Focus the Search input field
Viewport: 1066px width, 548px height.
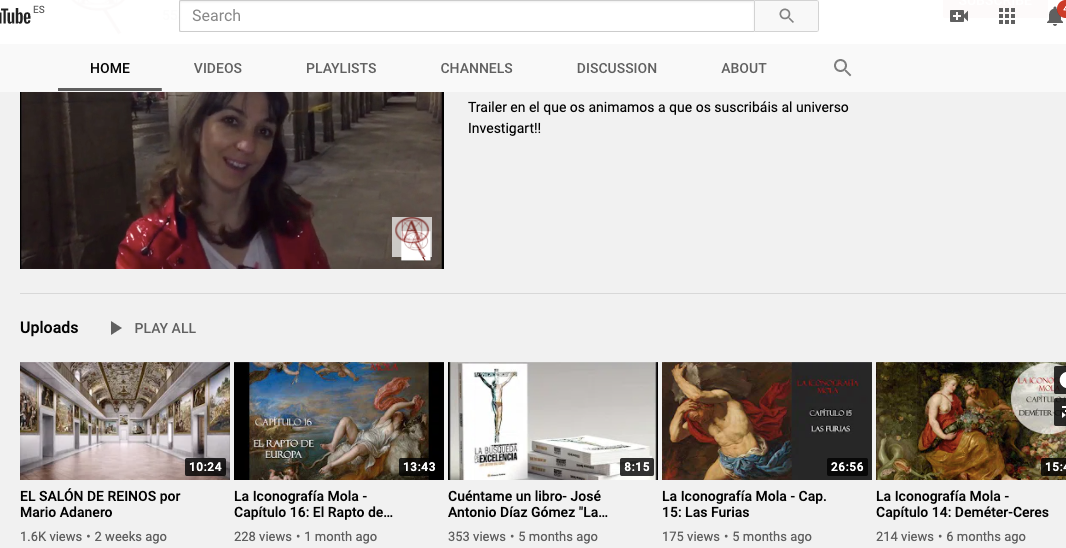click(466, 16)
